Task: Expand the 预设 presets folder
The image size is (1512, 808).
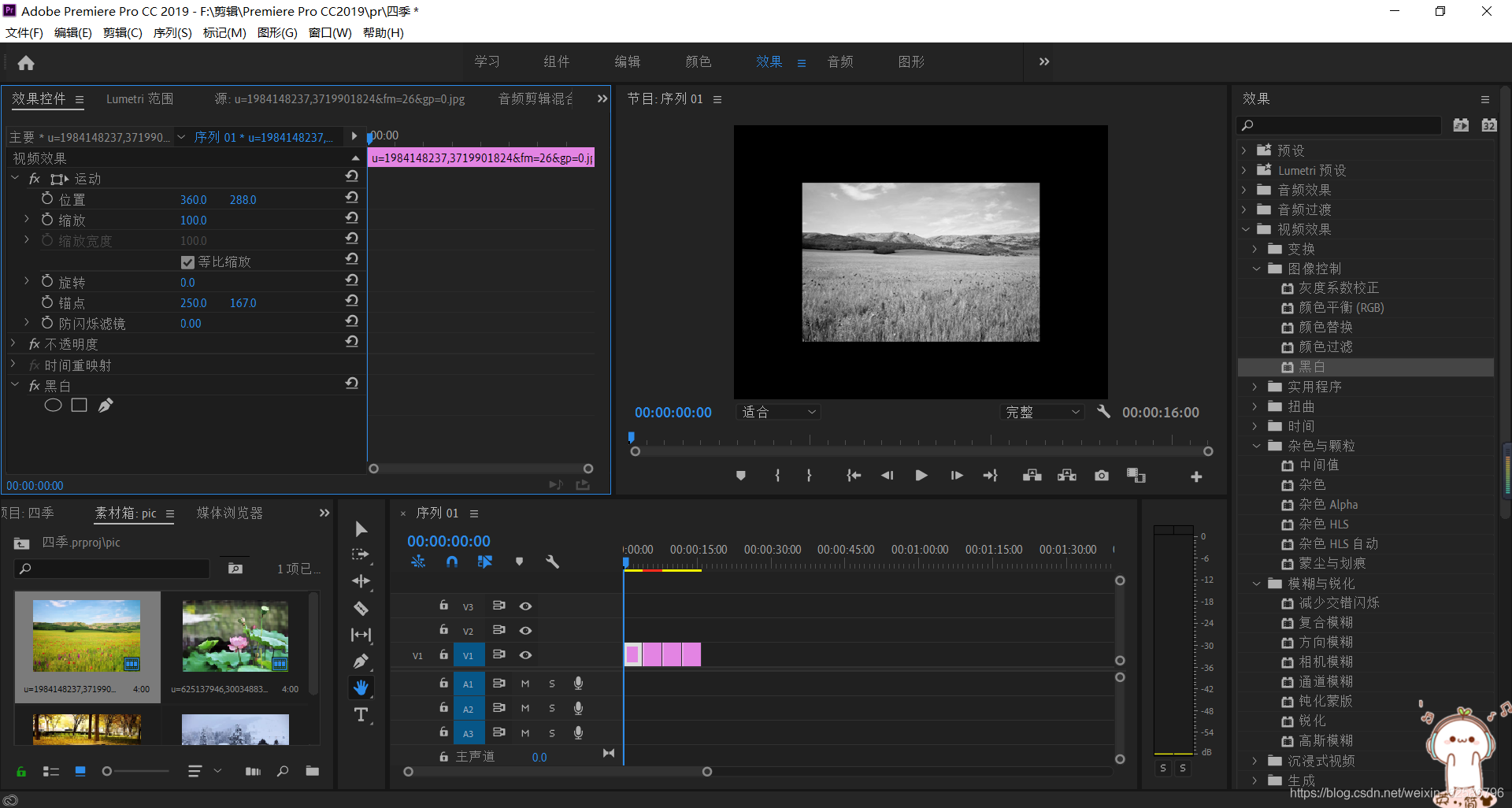Action: pyautogui.click(x=1244, y=150)
